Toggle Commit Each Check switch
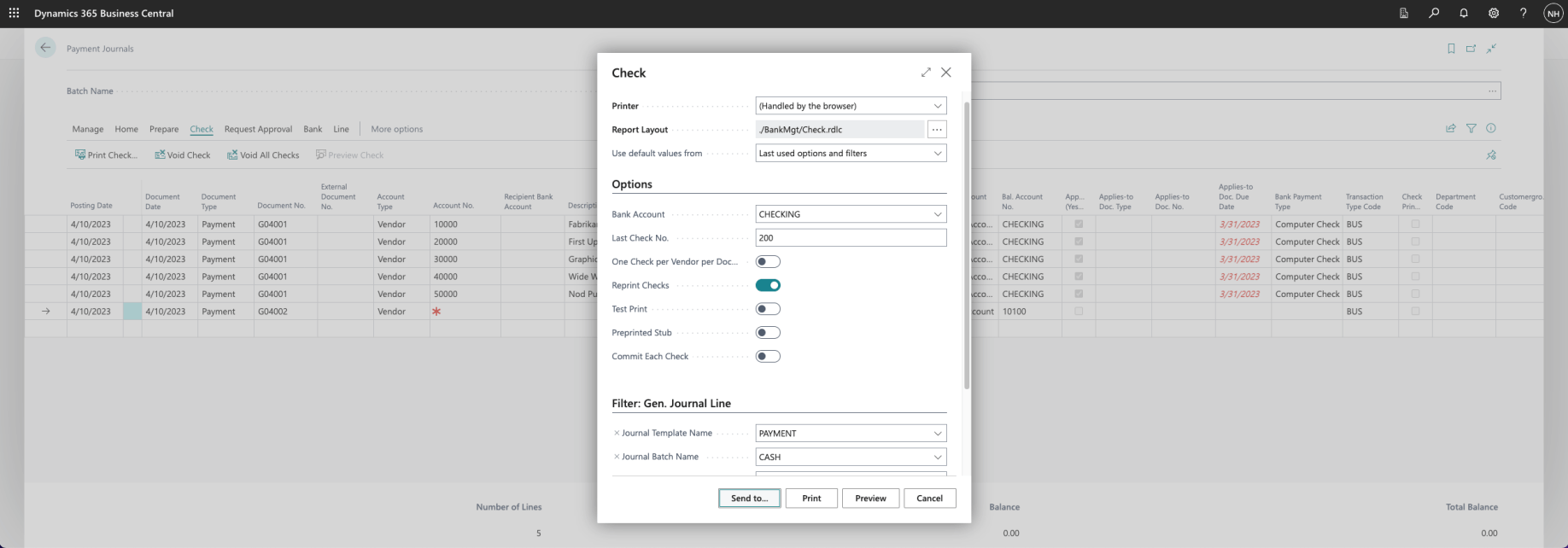This screenshot has height=548, width=1568. [768, 357]
